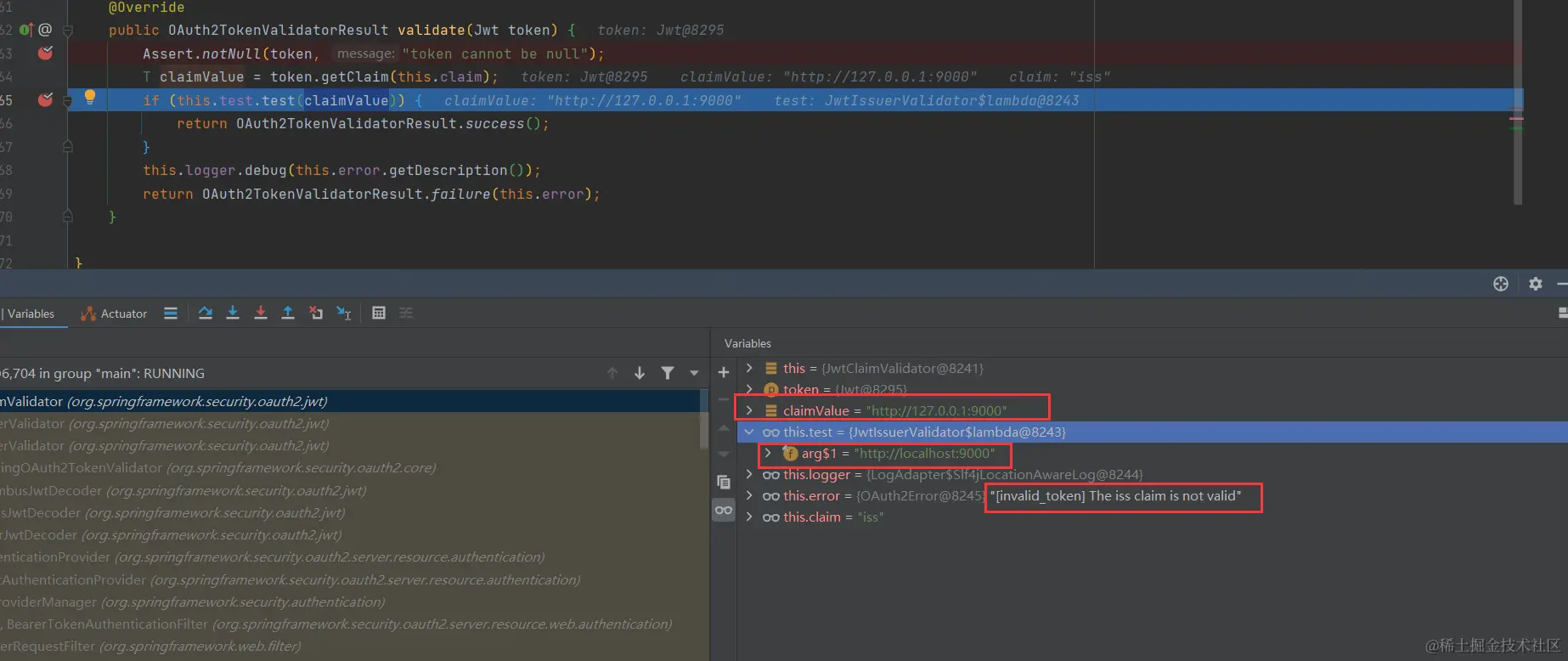This screenshot has width=1568, height=661.
Task: Collapse the this.test variable node
Action: [749, 432]
